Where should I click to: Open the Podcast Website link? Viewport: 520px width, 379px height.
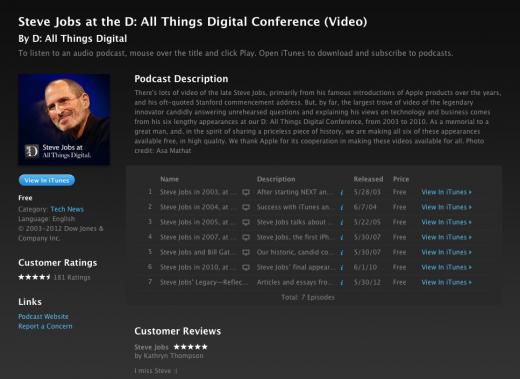tap(43, 316)
